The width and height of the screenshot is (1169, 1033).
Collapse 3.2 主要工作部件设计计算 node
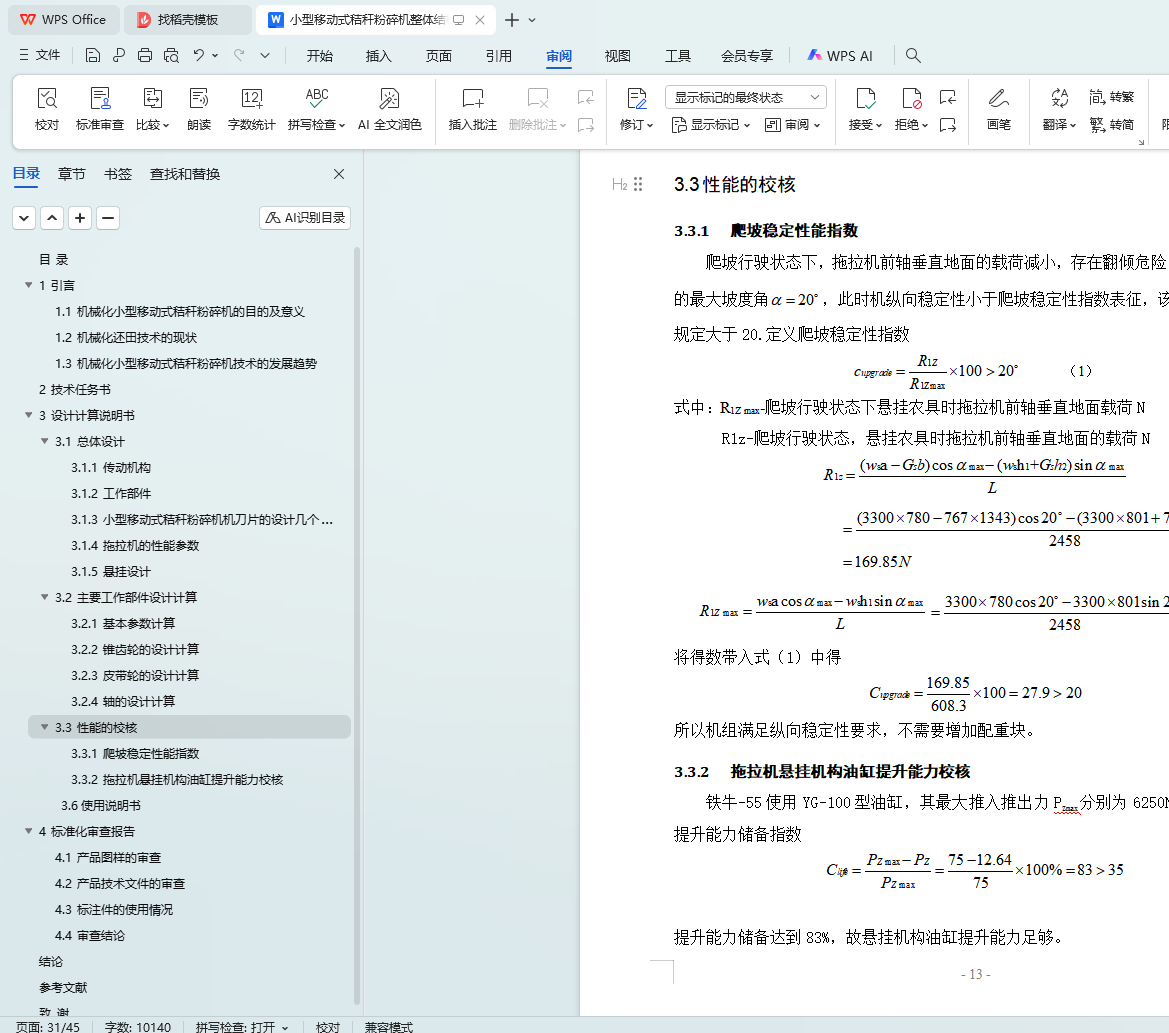[x=45, y=597]
